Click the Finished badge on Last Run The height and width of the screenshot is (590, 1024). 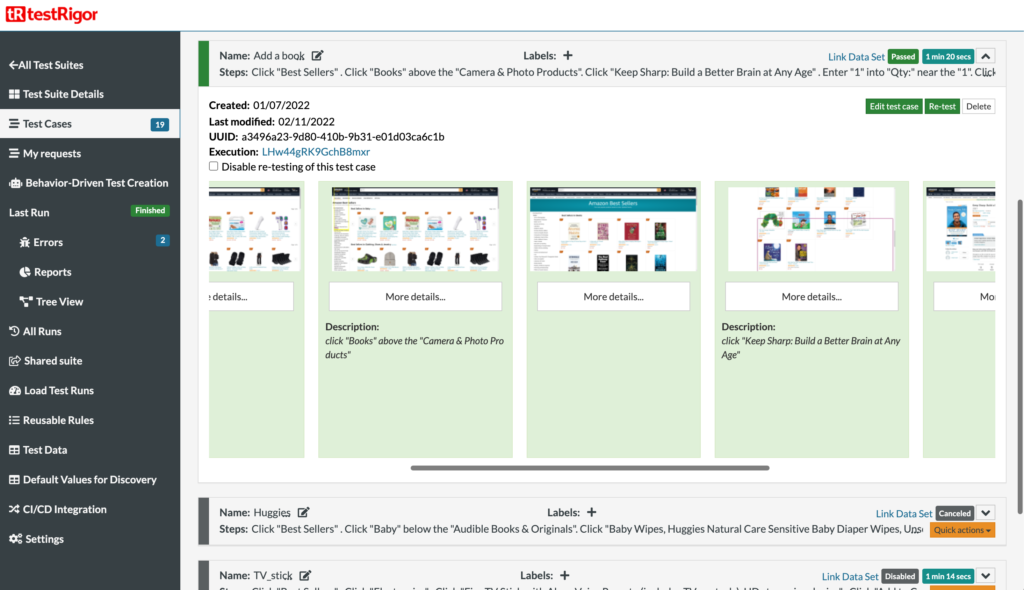pos(150,210)
